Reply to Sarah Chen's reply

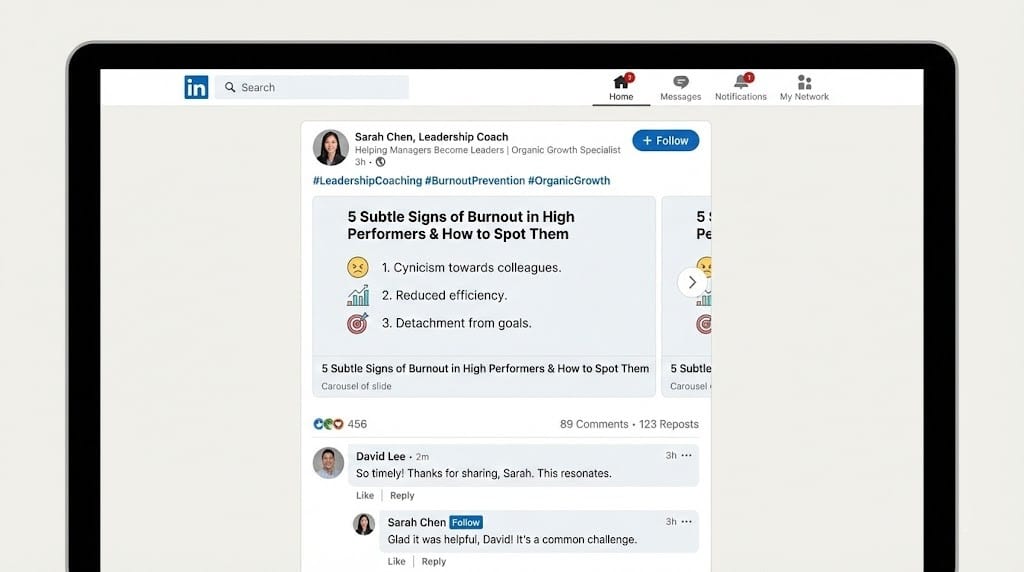coord(434,562)
